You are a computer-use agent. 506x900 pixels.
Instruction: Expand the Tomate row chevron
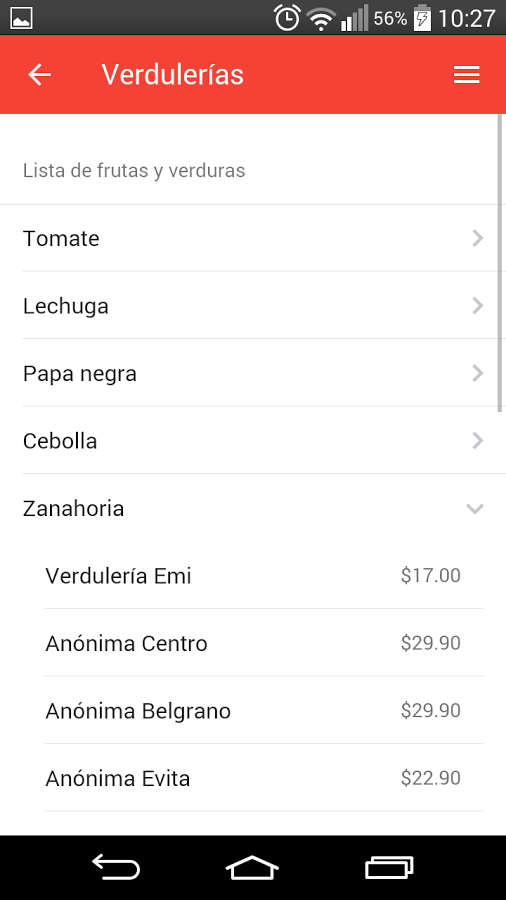[x=477, y=238]
